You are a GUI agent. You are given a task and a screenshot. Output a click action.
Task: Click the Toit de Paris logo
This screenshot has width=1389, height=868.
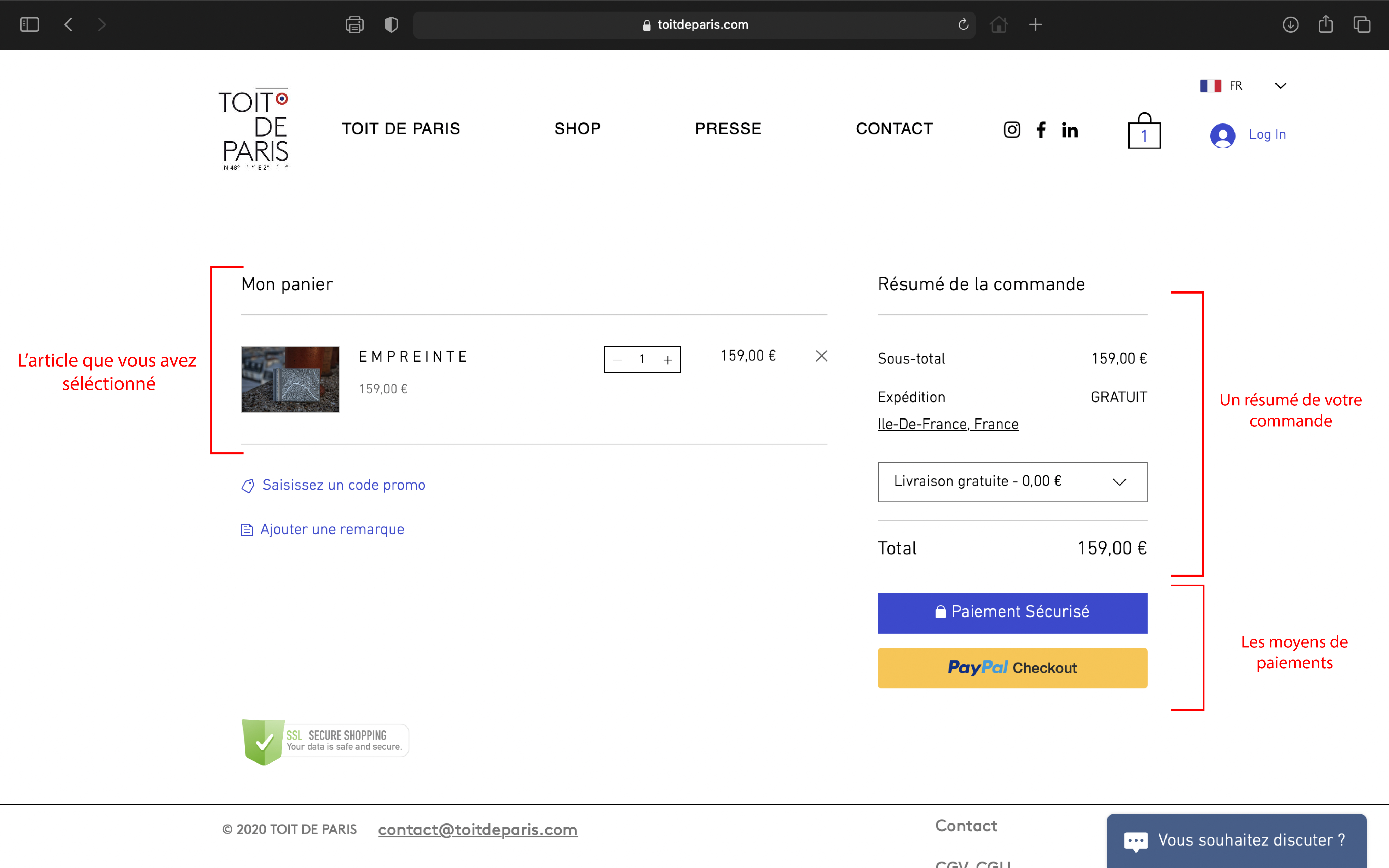254,129
